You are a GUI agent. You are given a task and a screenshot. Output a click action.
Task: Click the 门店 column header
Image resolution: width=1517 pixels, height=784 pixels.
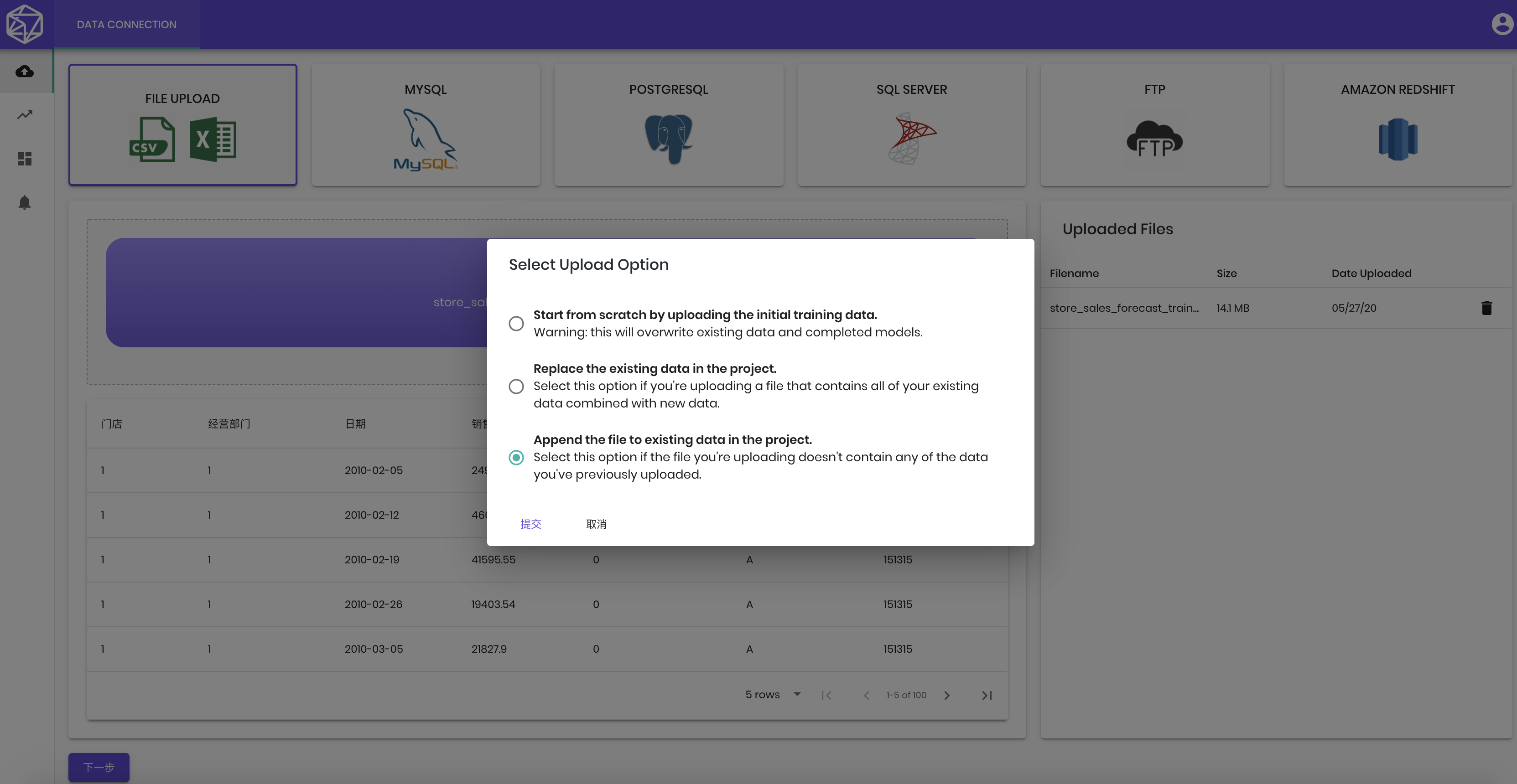[x=111, y=424]
